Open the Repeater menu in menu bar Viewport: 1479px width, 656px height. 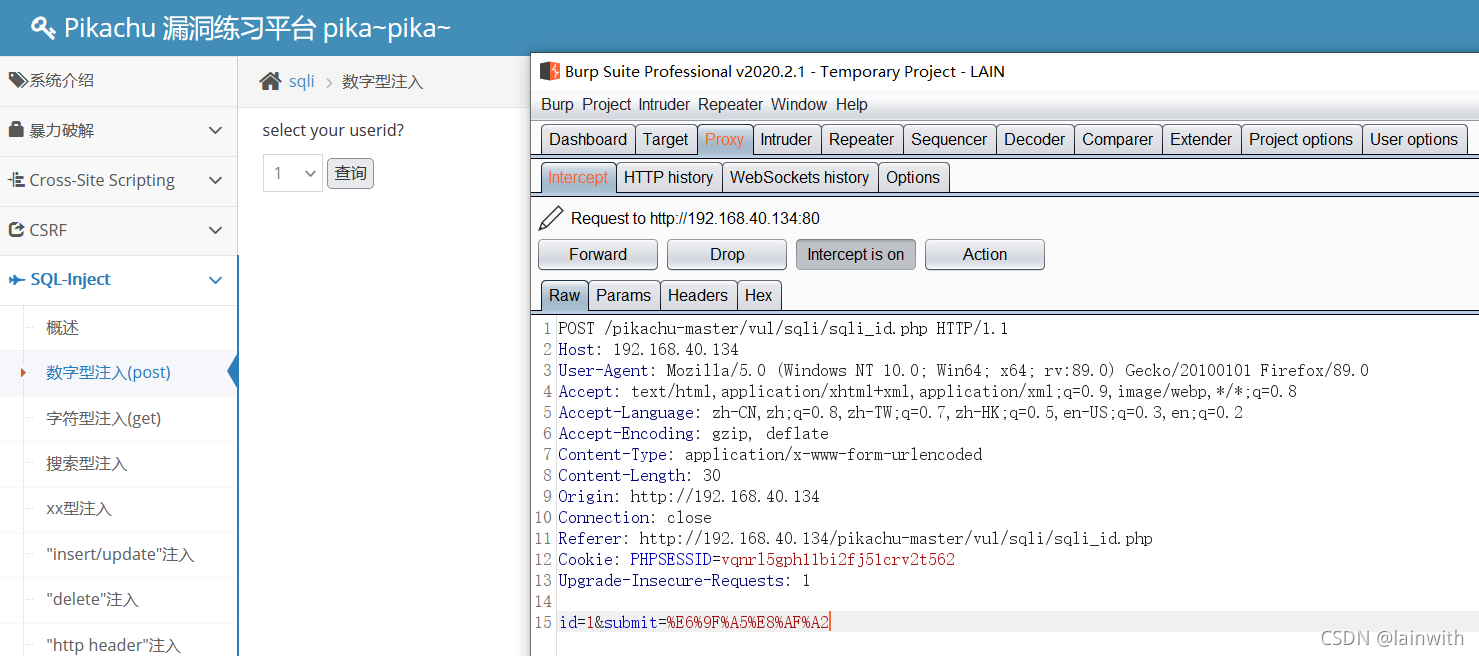click(731, 104)
